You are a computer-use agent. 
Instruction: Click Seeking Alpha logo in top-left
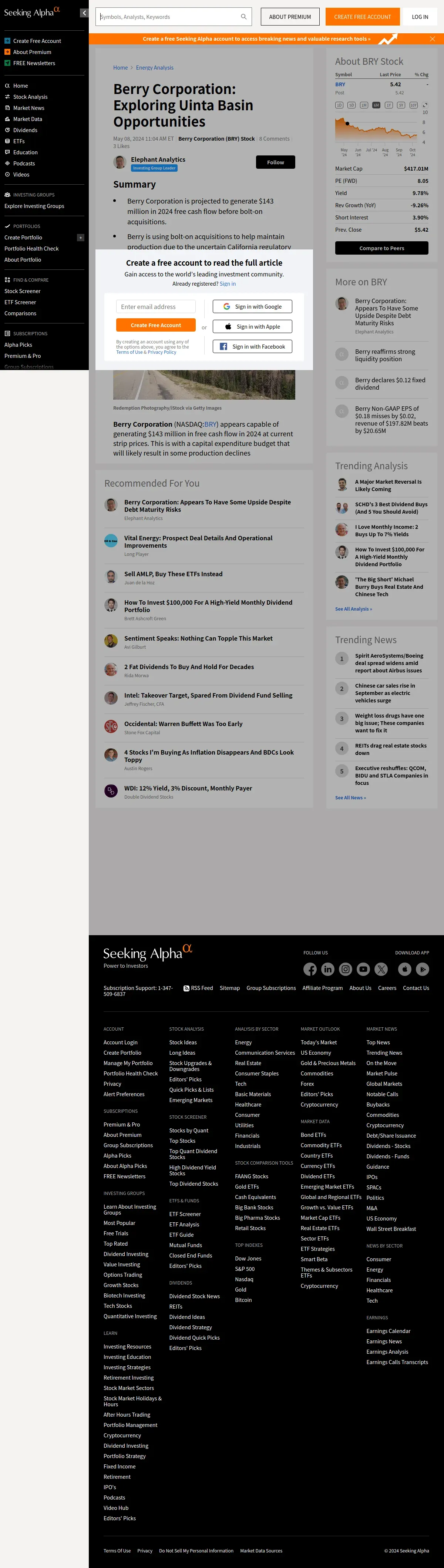tap(32, 11)
